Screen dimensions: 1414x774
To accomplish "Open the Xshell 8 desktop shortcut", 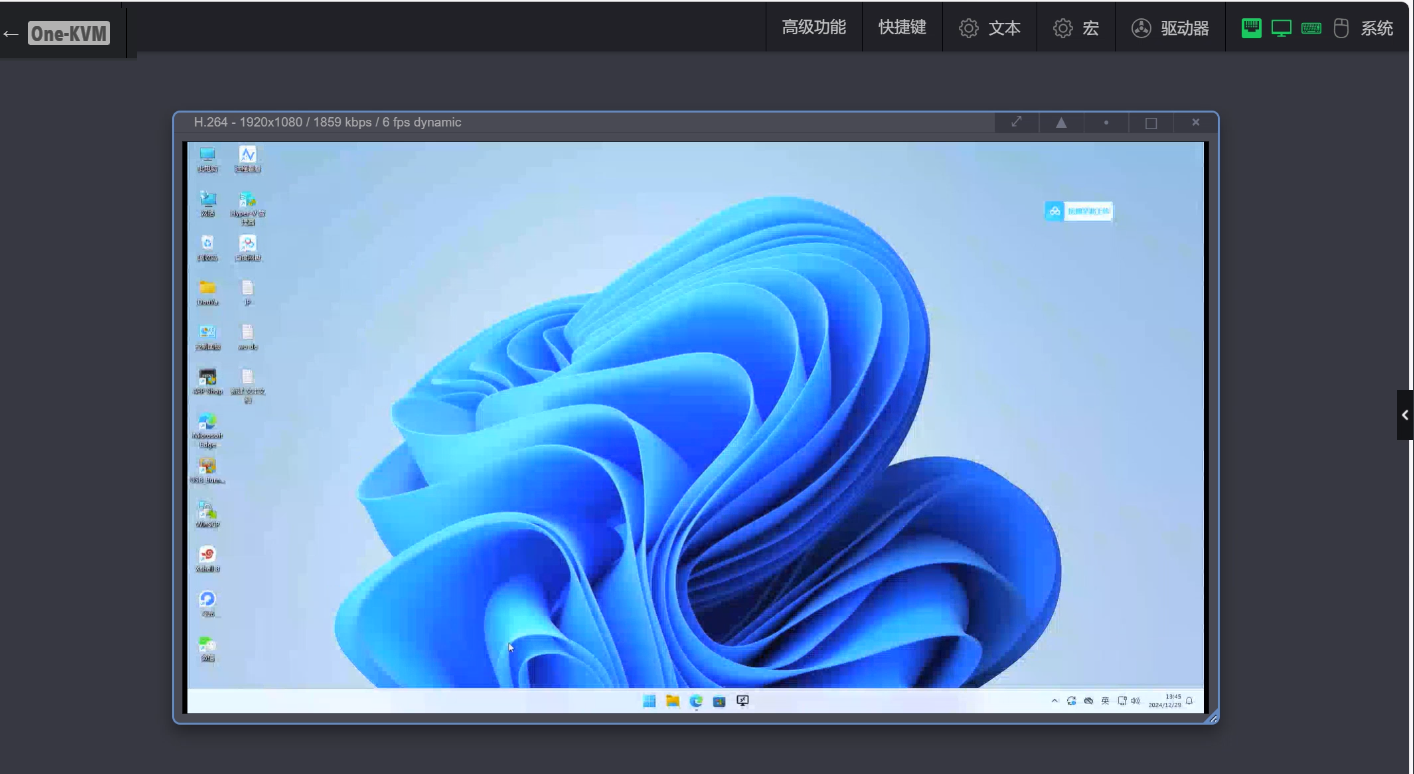I will (x=207, y=558).
